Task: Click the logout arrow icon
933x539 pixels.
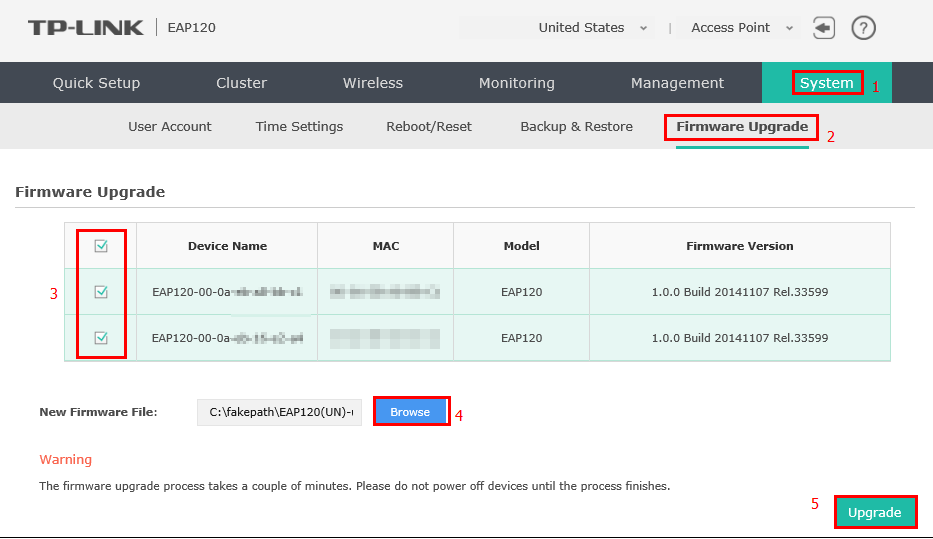Action: [x=824, y=28]
